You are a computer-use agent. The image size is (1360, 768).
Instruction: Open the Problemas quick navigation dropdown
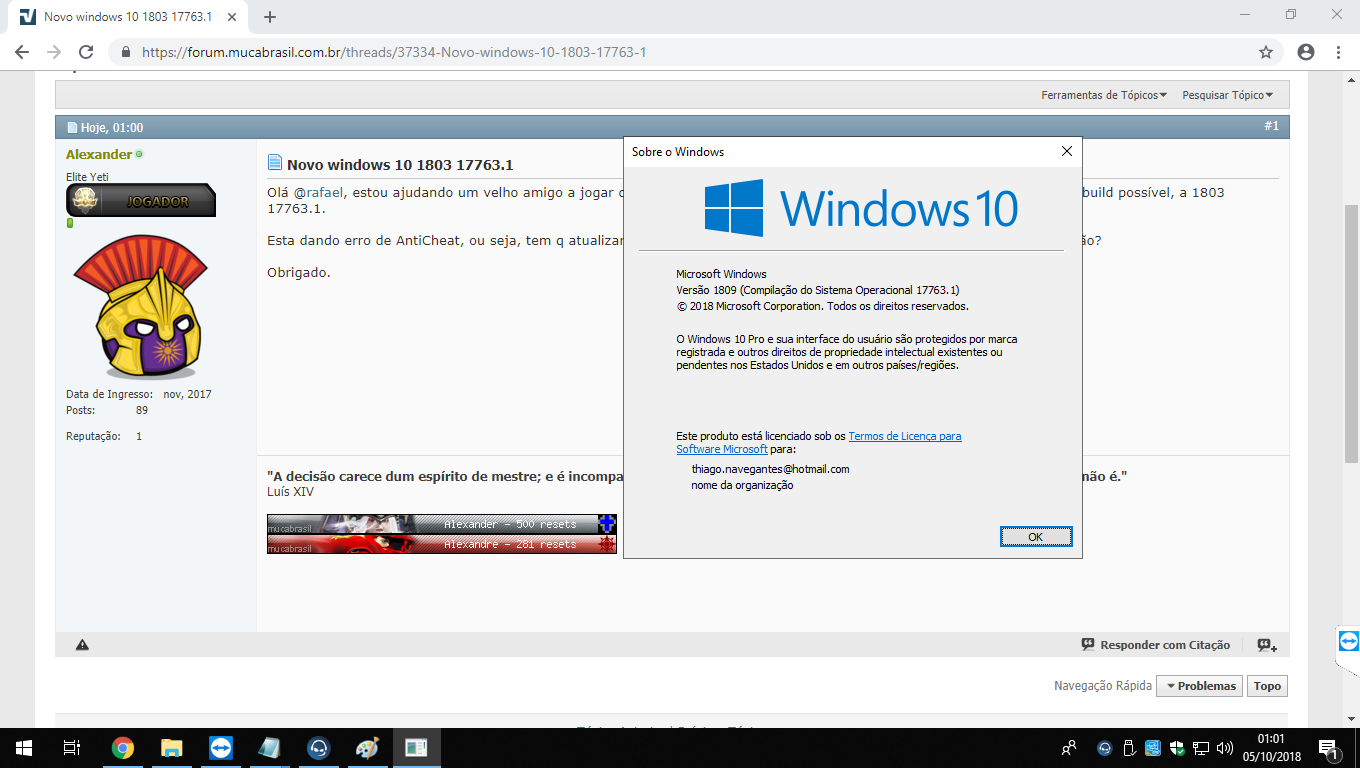click(1199, 686)
